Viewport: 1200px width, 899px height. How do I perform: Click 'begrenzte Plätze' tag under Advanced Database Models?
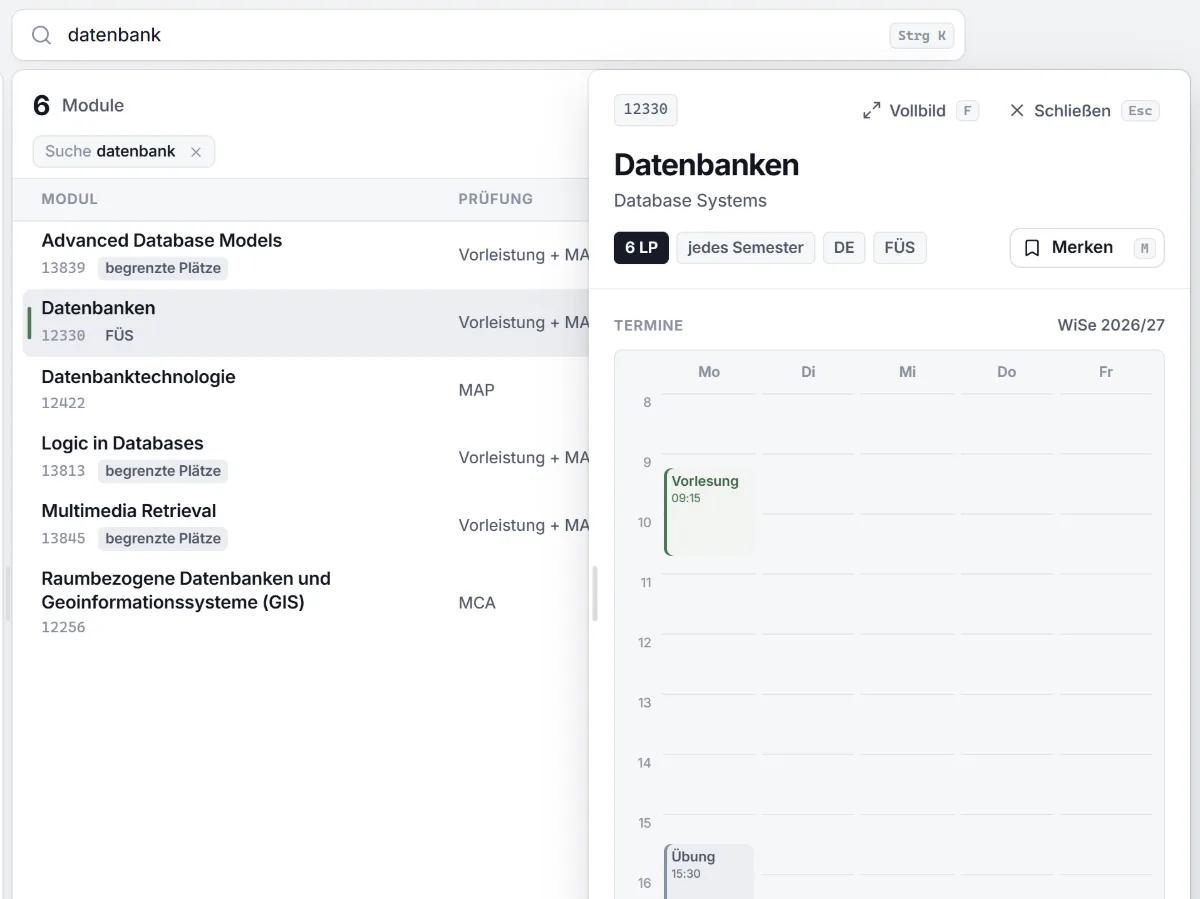pyautogui.click(x=163, y=268)
